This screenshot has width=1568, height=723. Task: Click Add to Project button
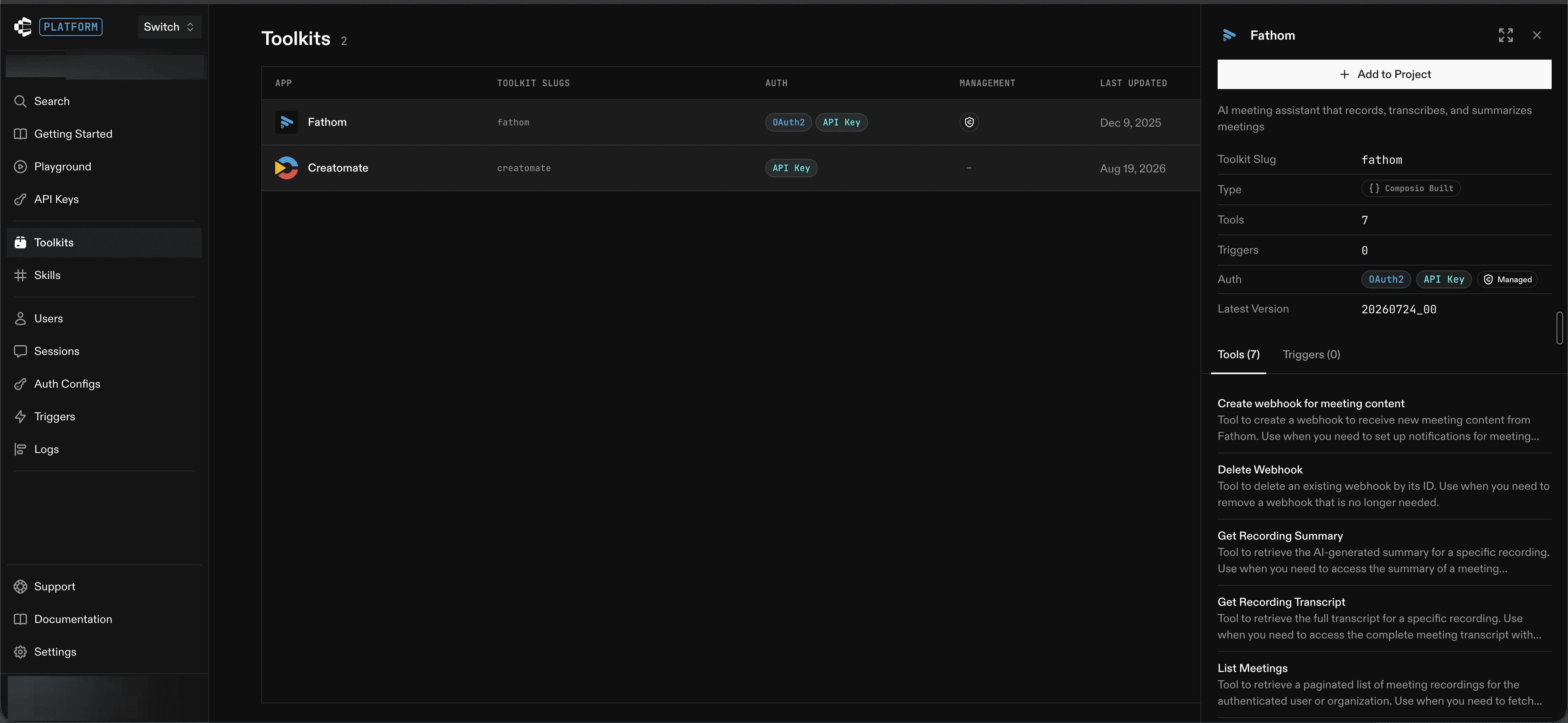pos(1384,74)
